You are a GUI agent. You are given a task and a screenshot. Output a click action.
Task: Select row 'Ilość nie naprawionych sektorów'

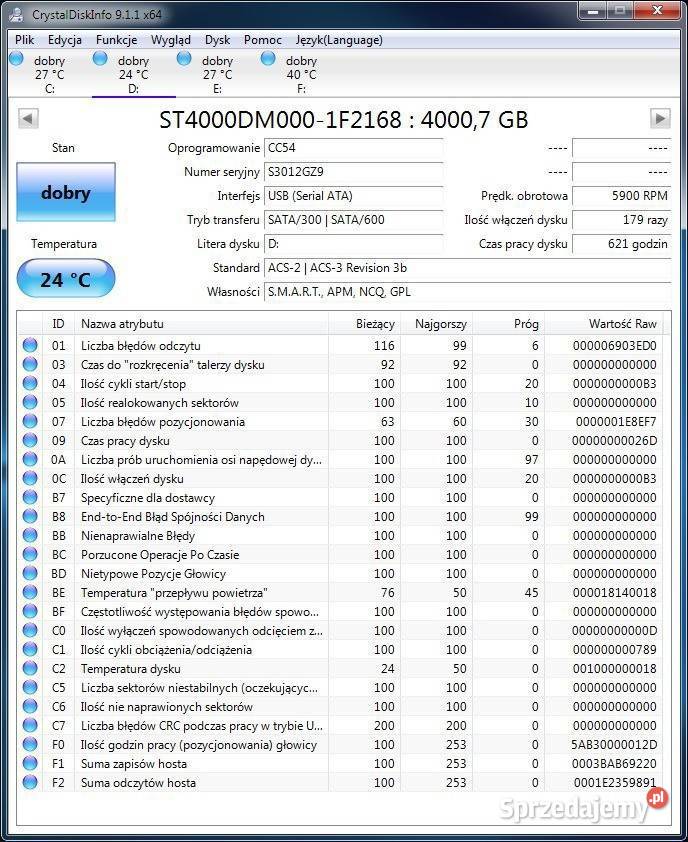tap(340, 706)
